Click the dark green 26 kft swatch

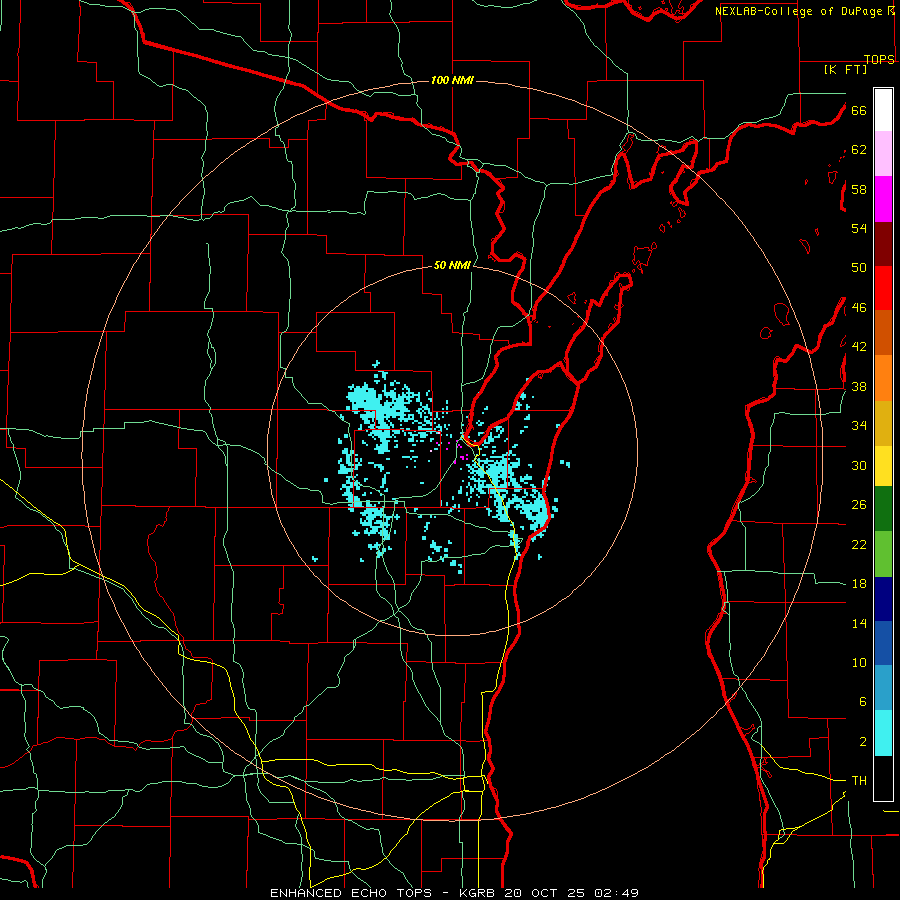(883, 509)
